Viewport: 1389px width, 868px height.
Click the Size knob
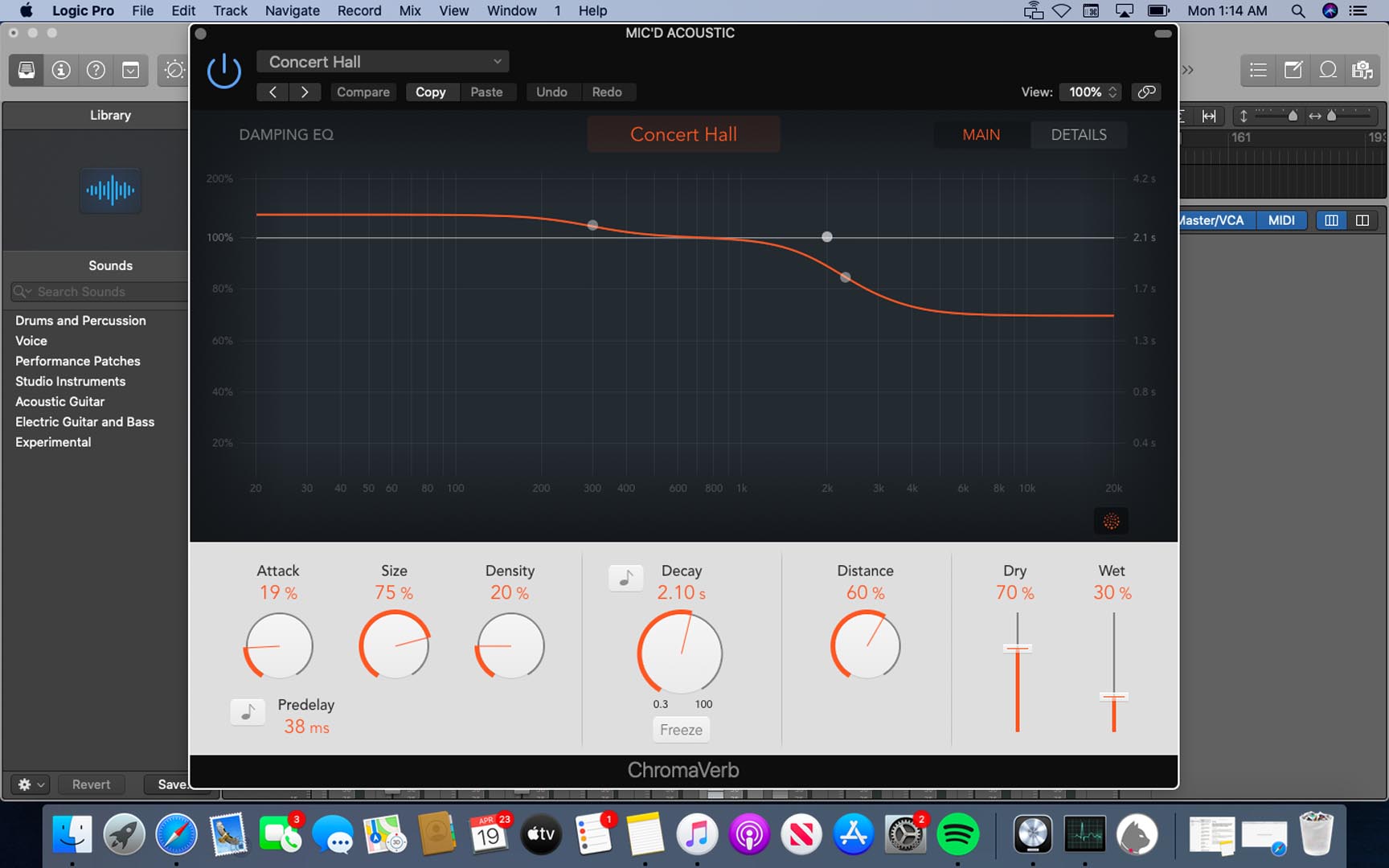[394, 646]
